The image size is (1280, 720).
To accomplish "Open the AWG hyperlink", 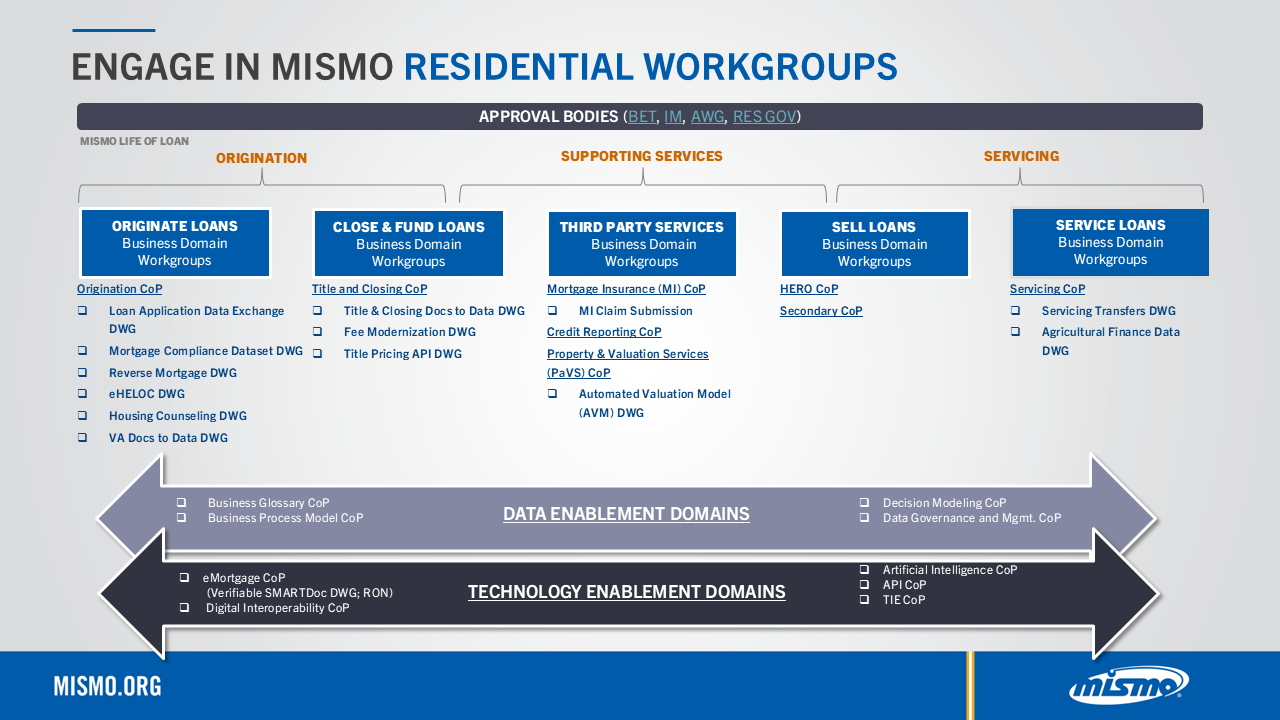I will 707,116.
